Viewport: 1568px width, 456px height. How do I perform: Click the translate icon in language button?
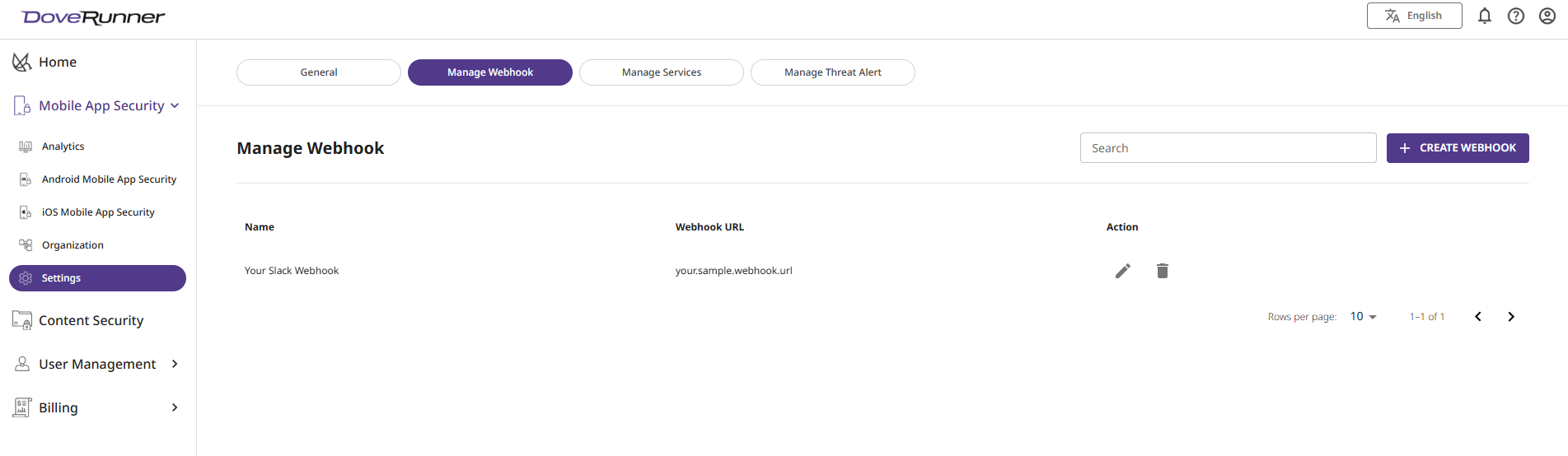pos(1392,16)
